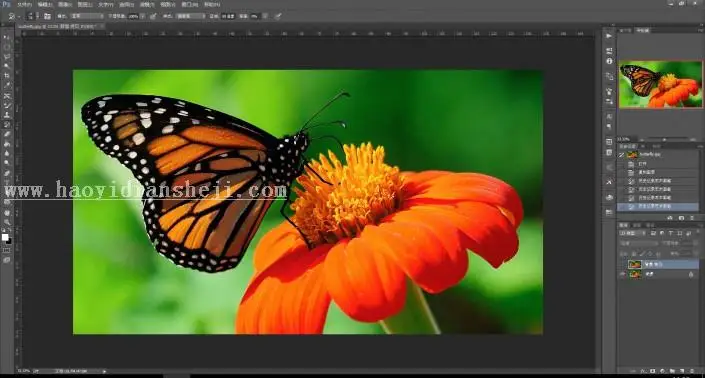Select the Zoom tool
This screenshot has height=378, width=705.
7,222
